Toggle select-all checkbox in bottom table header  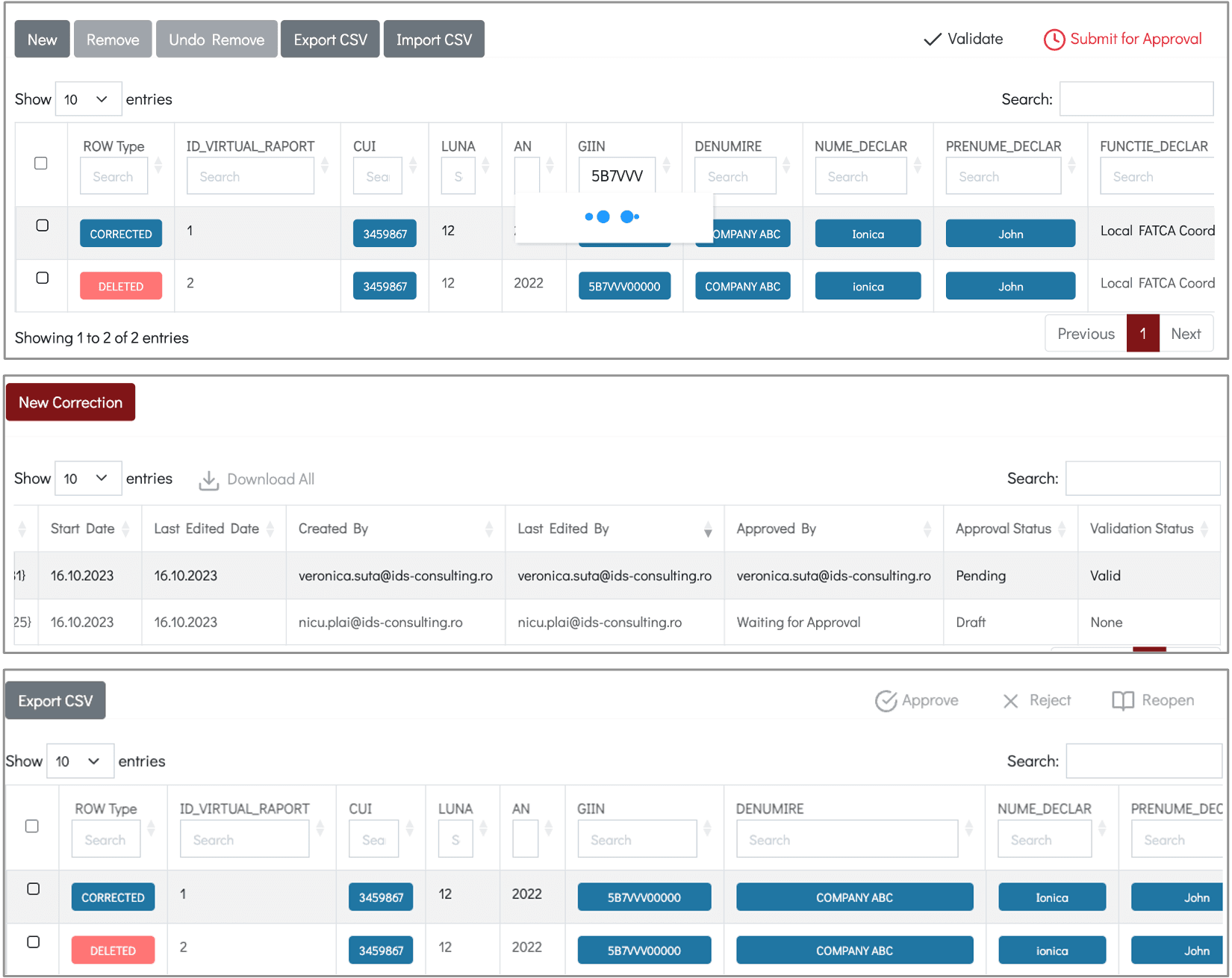32,826
